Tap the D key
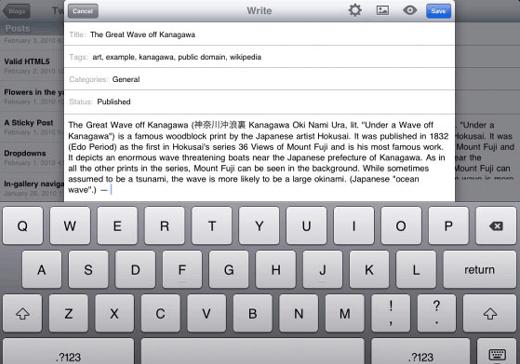 coord(135,269)
